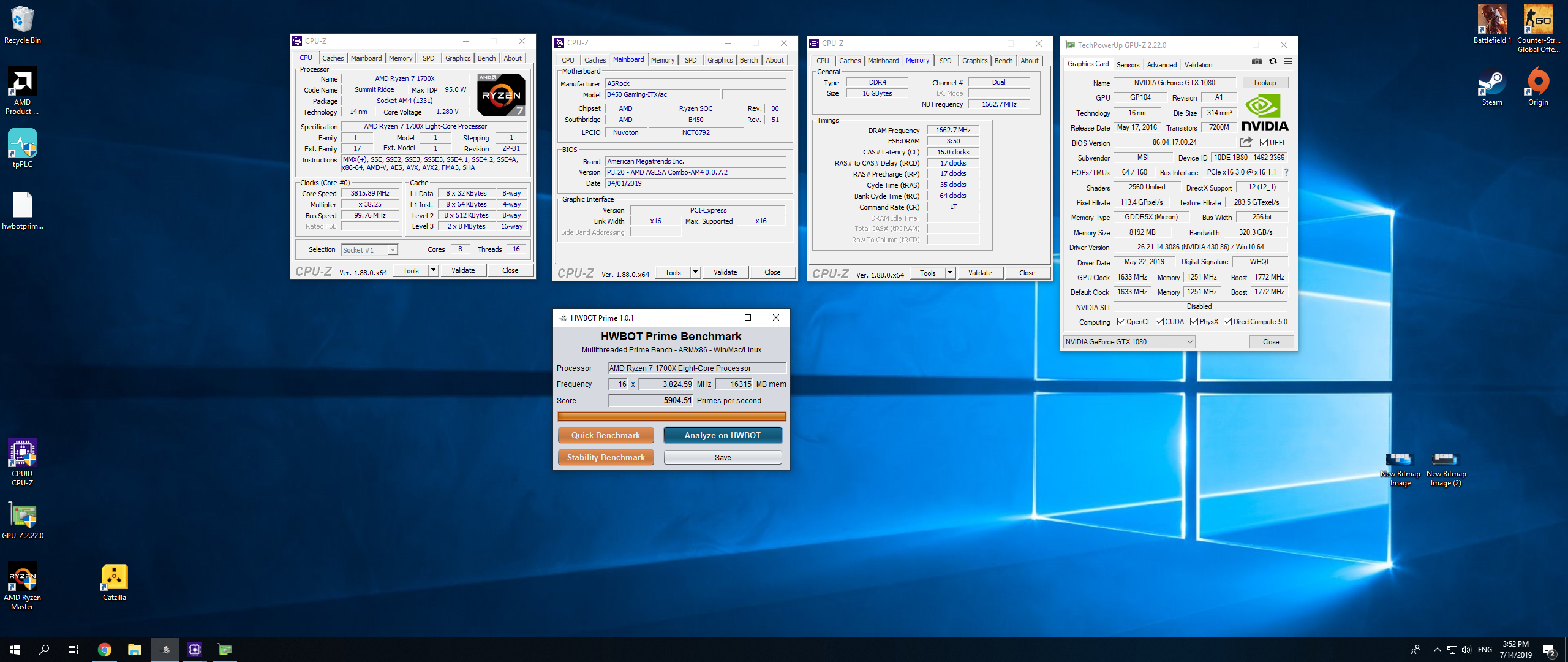
Task: Click Close button in GPU-Z bottom
Action: [x=1271, y=342]
